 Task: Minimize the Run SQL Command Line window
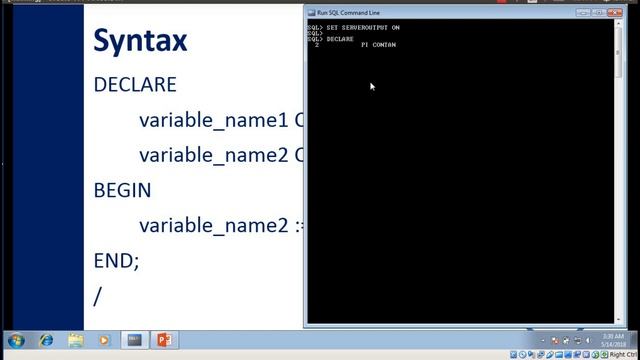pyautogui.click(x=583, y=13)
